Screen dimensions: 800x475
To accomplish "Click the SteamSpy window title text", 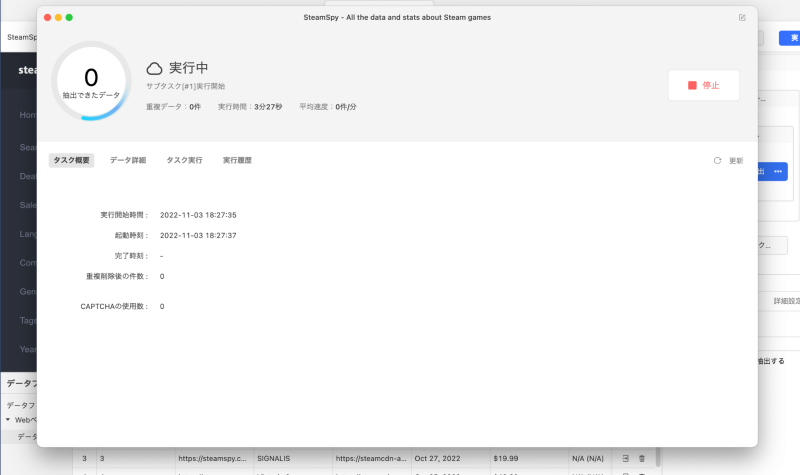I will tap(397, 17).
